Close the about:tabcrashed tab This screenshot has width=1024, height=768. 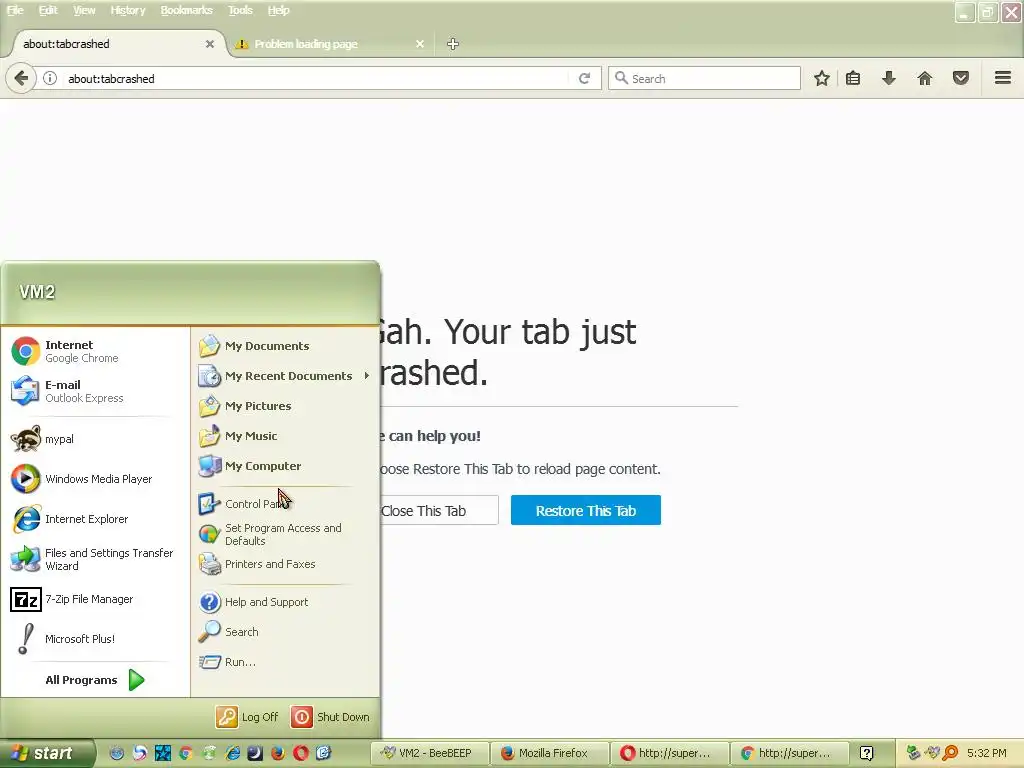(x=210, y=44)
